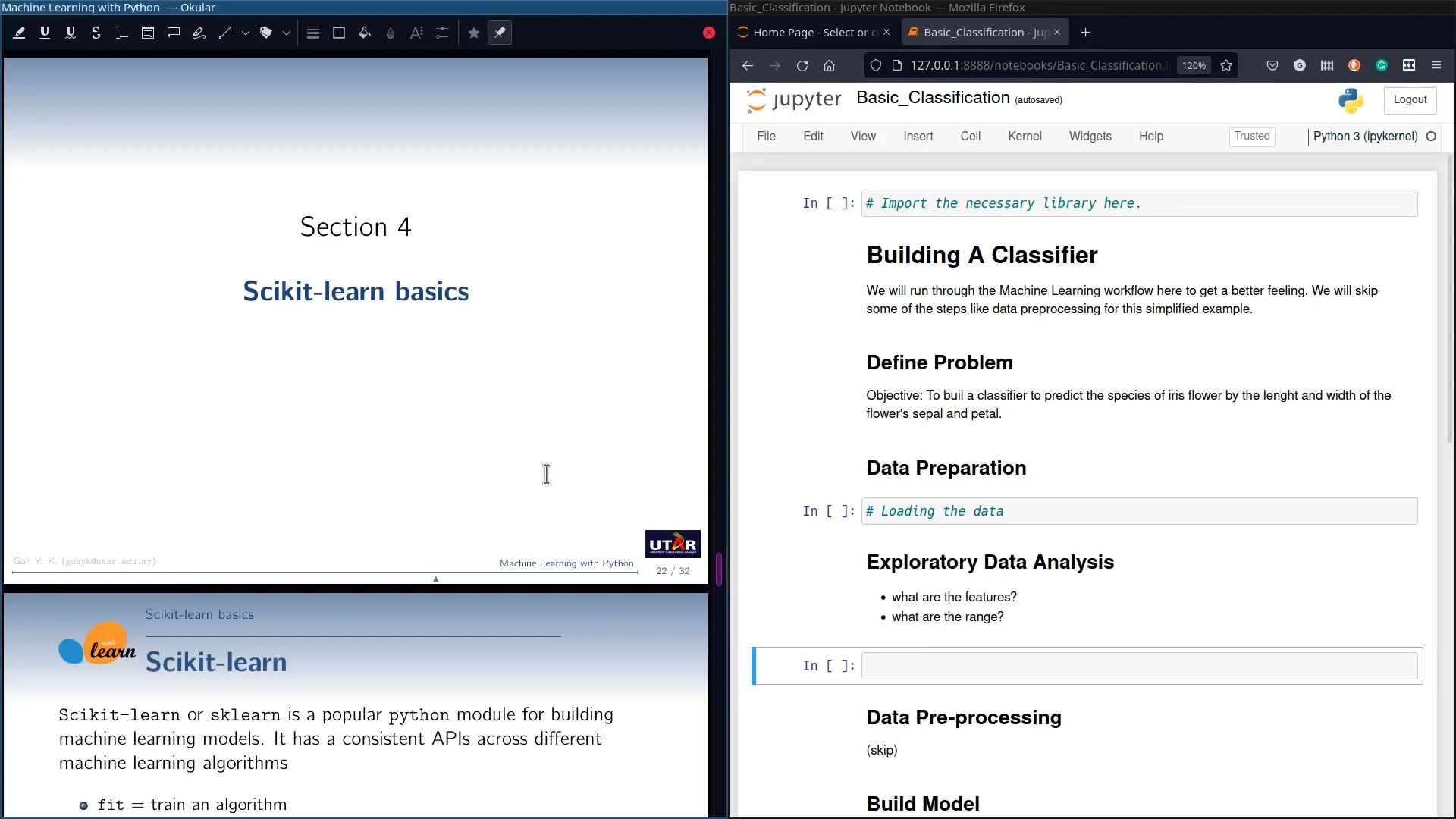
Task: Open the Jupyter Widgets menu
Action: click(1090, 136)
